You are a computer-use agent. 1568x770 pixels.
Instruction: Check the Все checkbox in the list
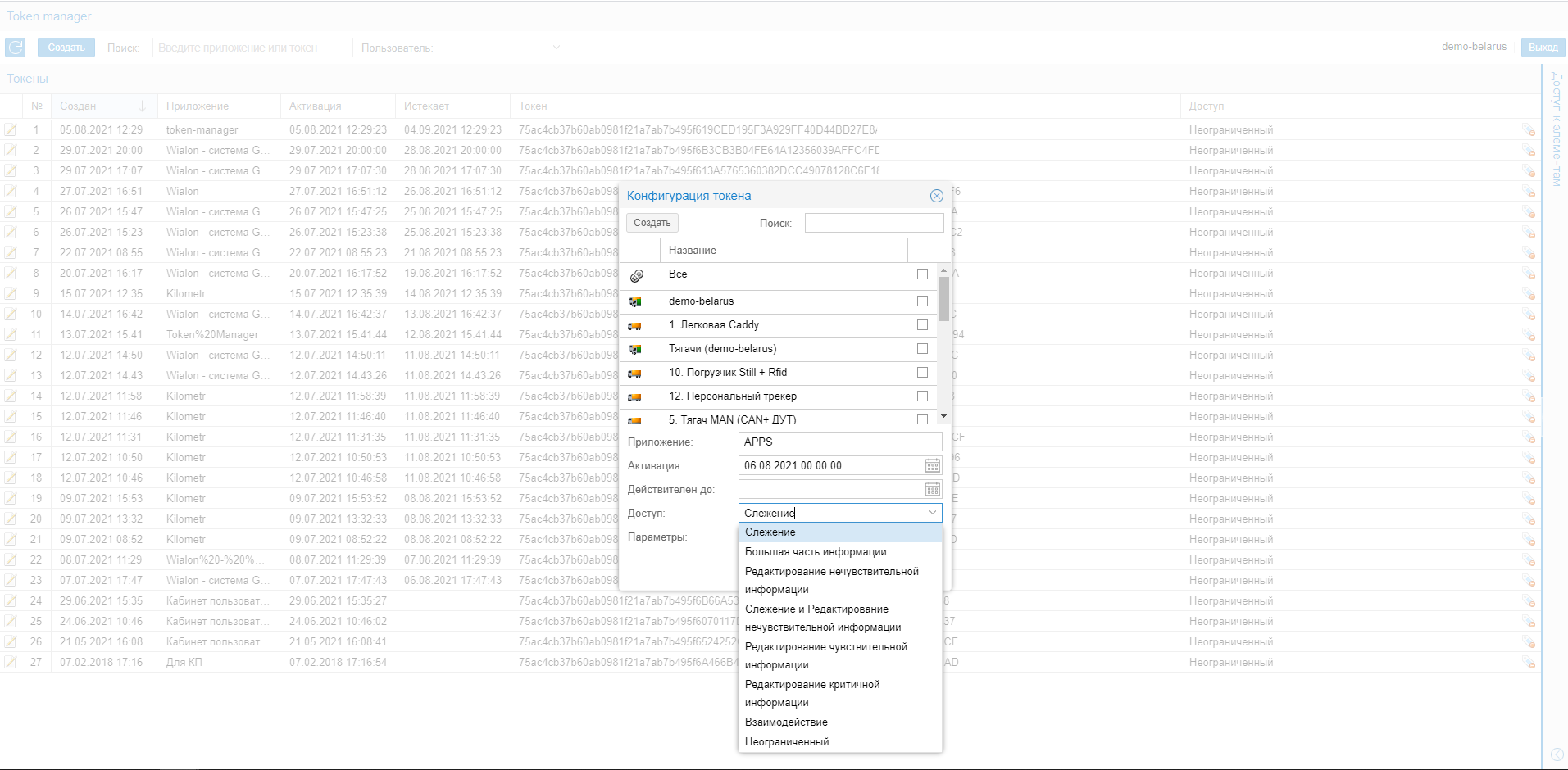click(922, 274)
